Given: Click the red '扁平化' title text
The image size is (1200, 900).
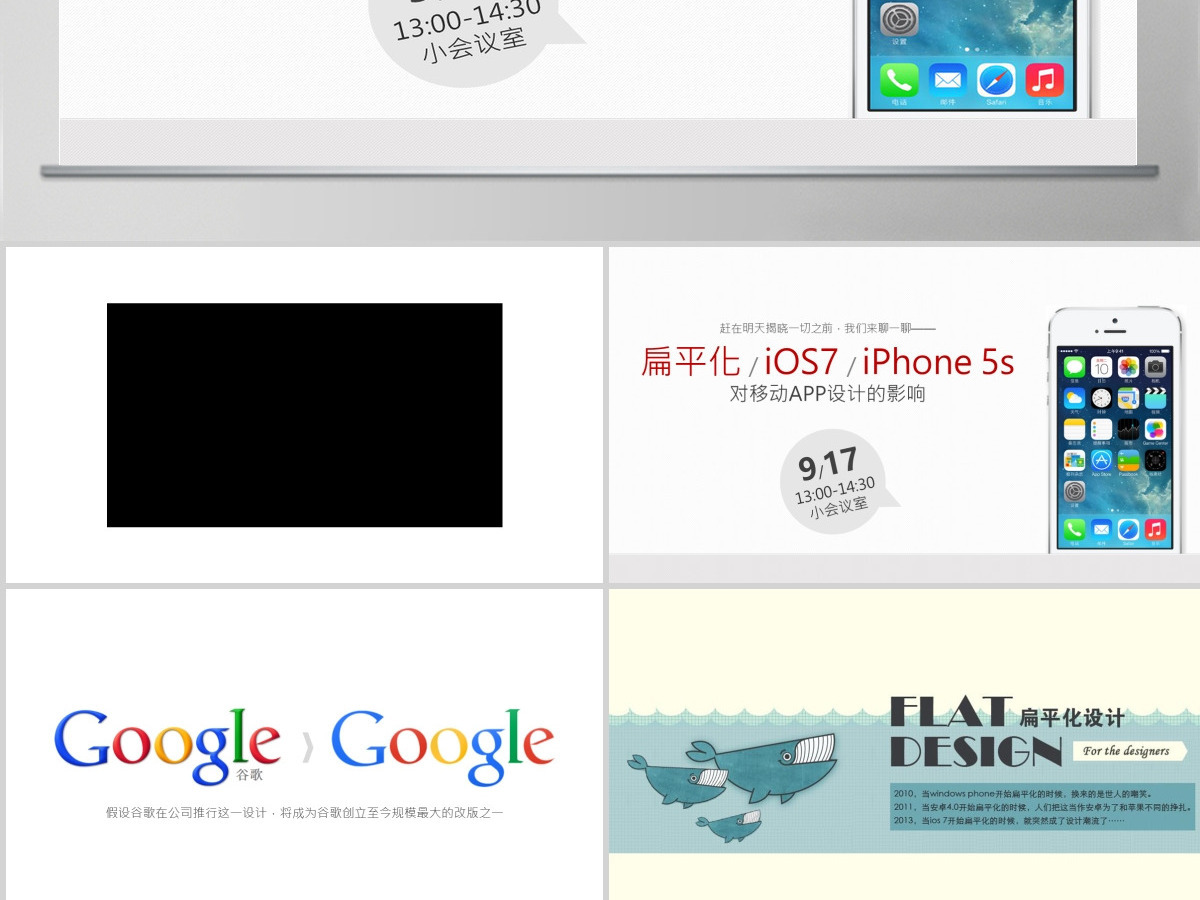Looking at the screenshot, I should tap(691, 361).
